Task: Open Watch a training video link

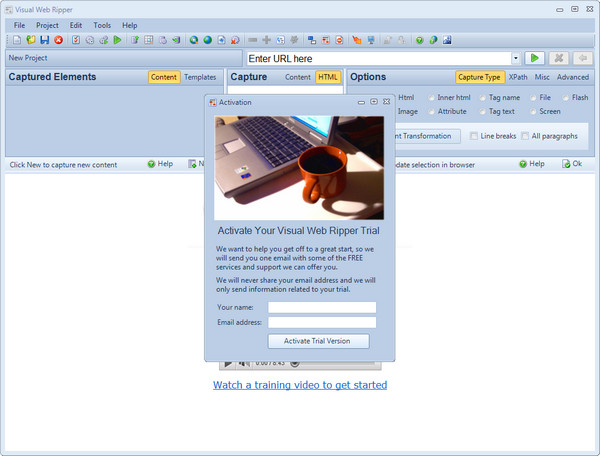Action: (300, 385)
